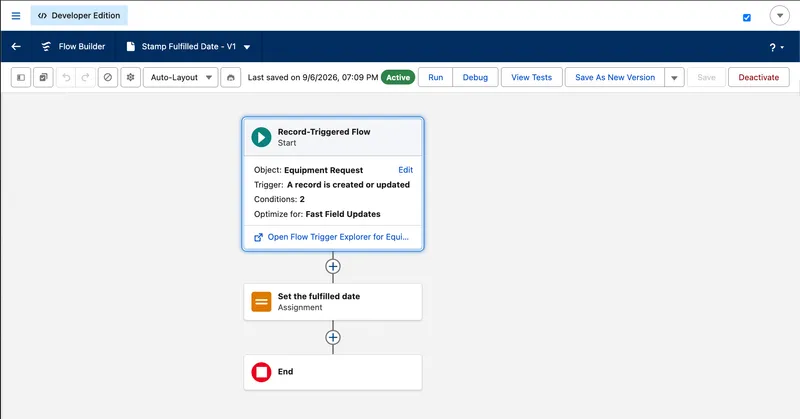Go back using the left arrow

click(x=16, y=46)
